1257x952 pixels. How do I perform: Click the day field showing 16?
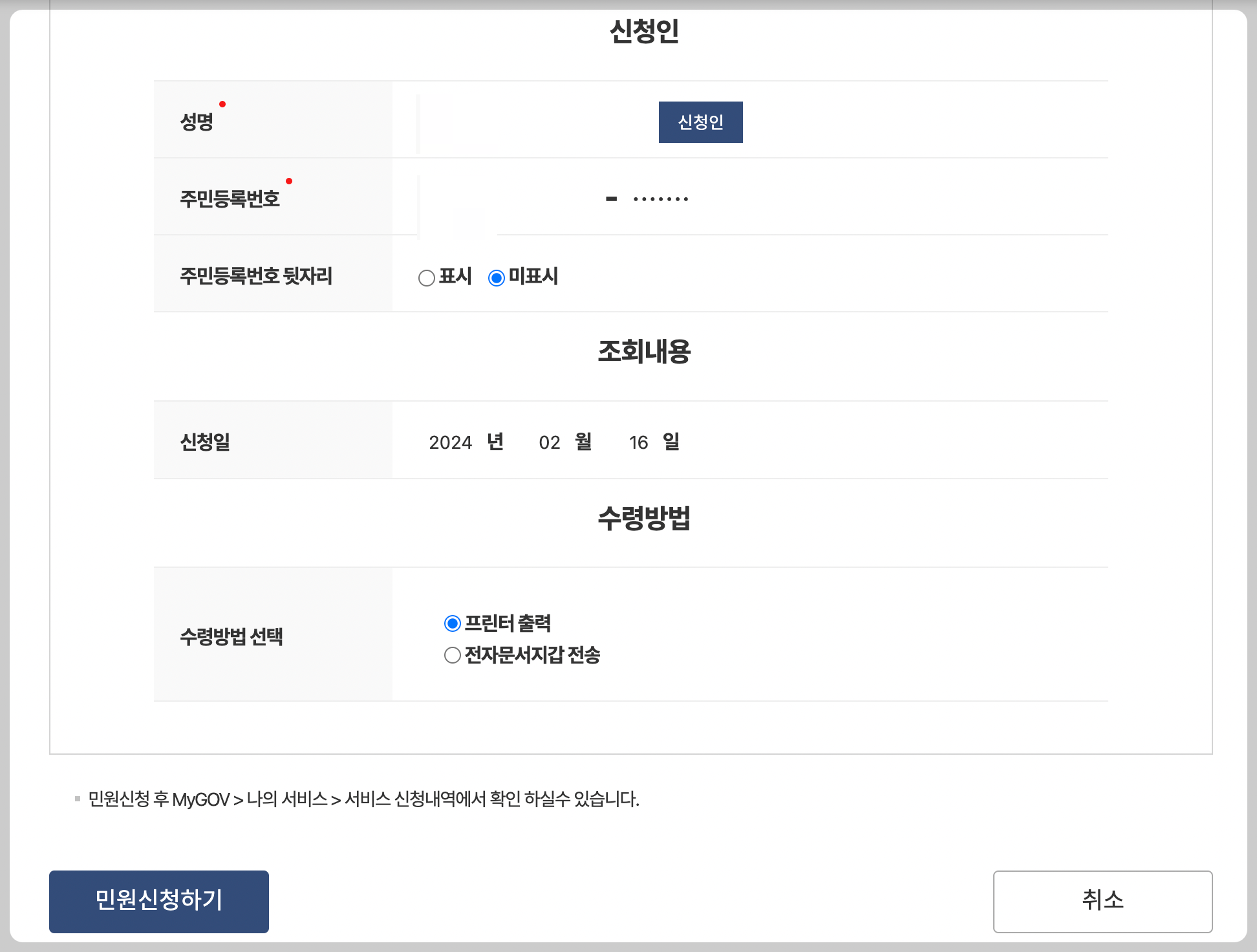(x=638, y=442)
